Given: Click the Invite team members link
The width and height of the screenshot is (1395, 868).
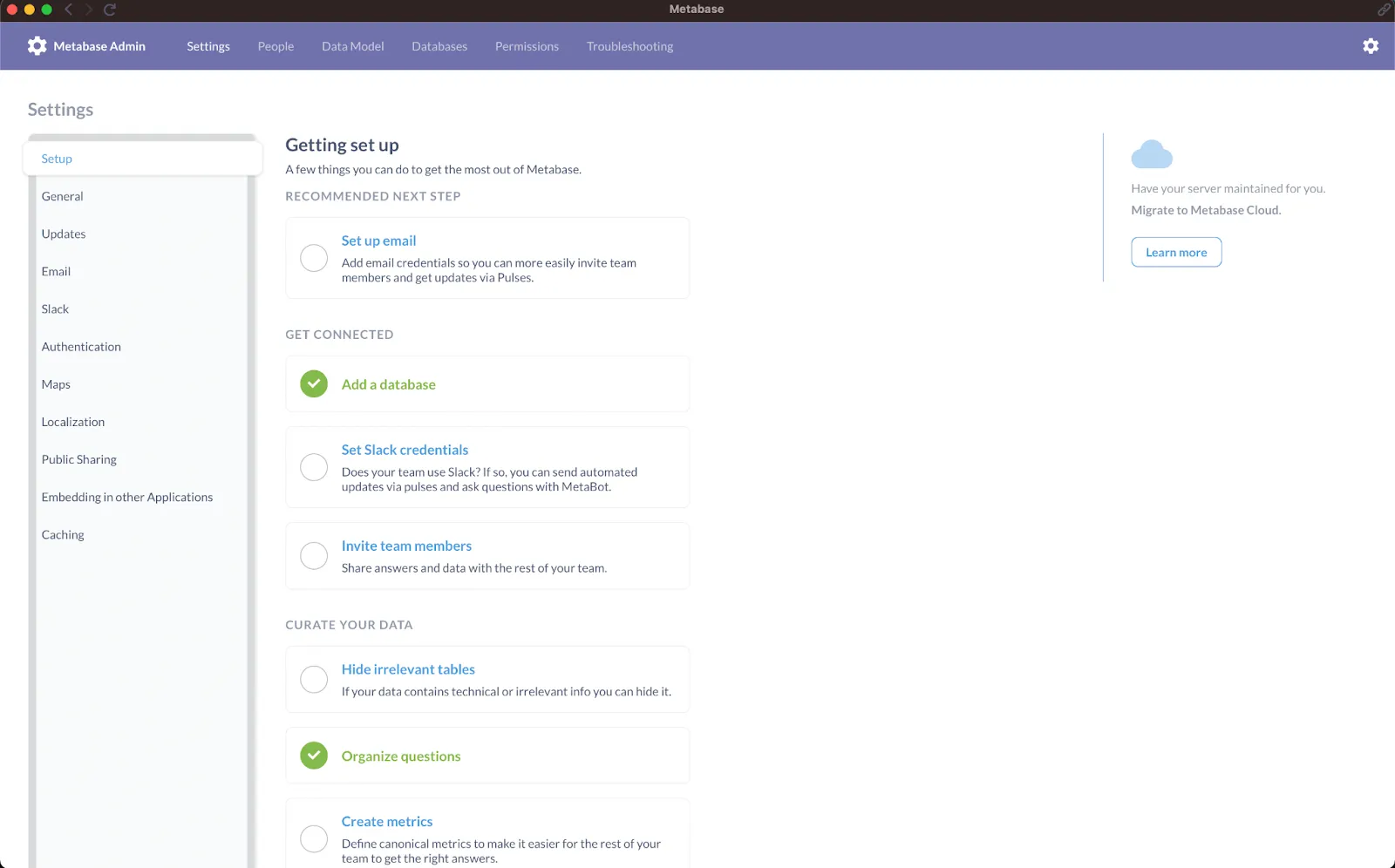Looking at the screenshot, I should click(406, 546).
